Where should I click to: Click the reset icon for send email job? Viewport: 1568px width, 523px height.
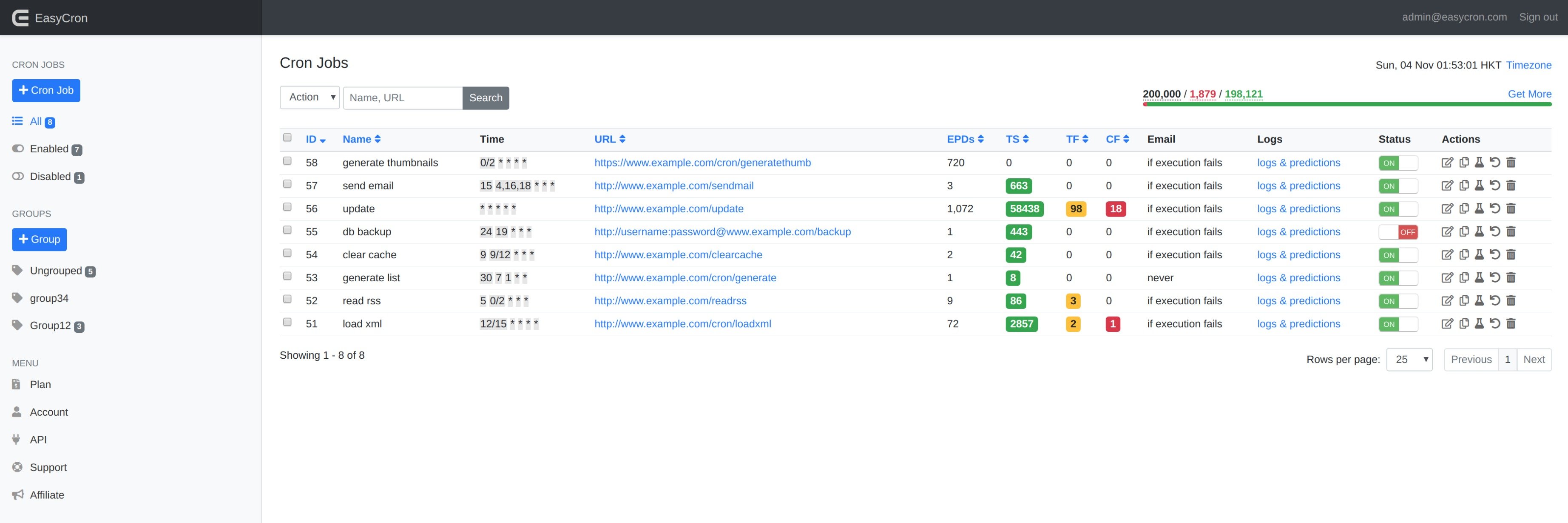click(1495, 185)
